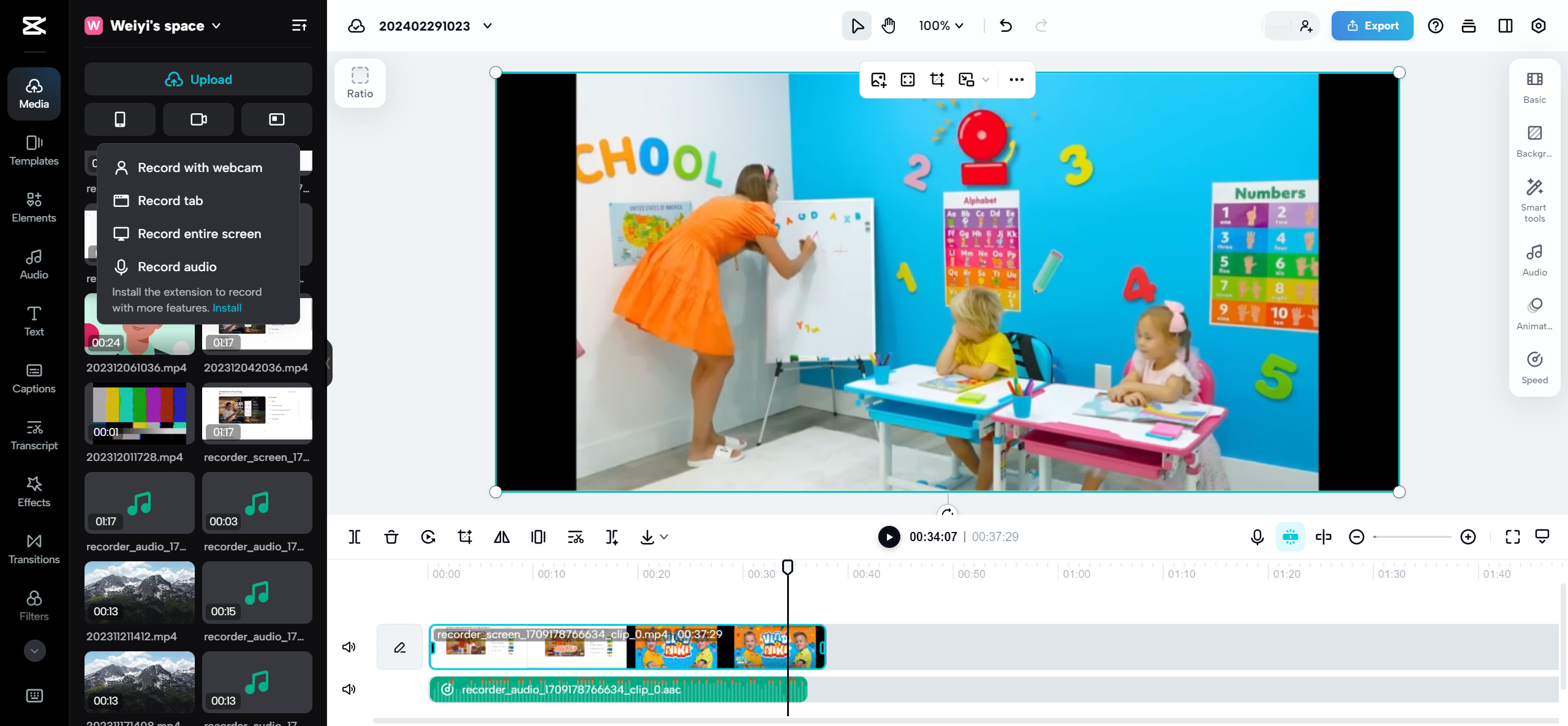The height and width of the screenshot is (726, 1568).
Task: Mirror the selected clip horizontally
Action: coord(502,537)
